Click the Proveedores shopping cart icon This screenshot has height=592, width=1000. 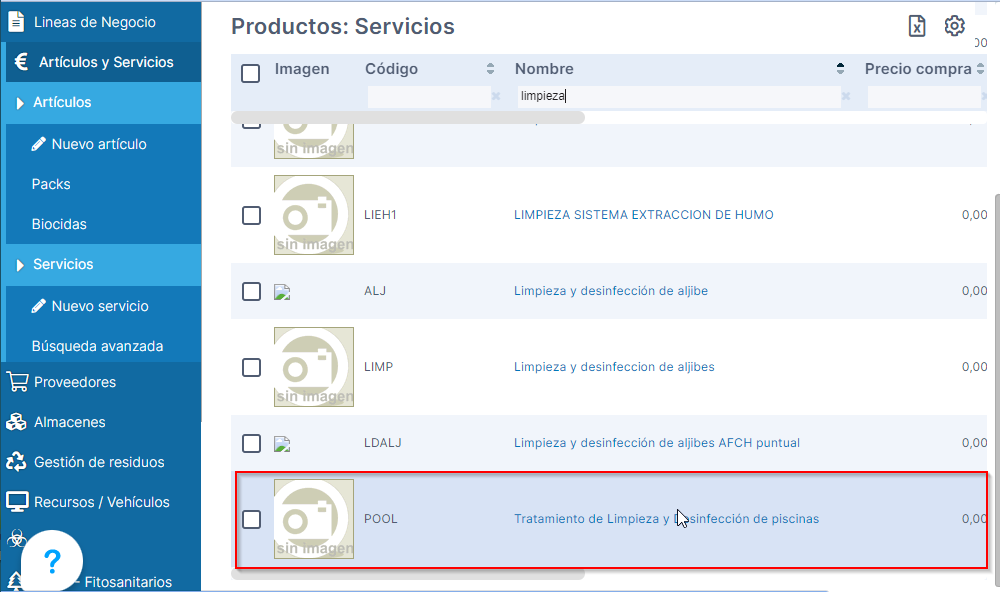coord(17,382)
